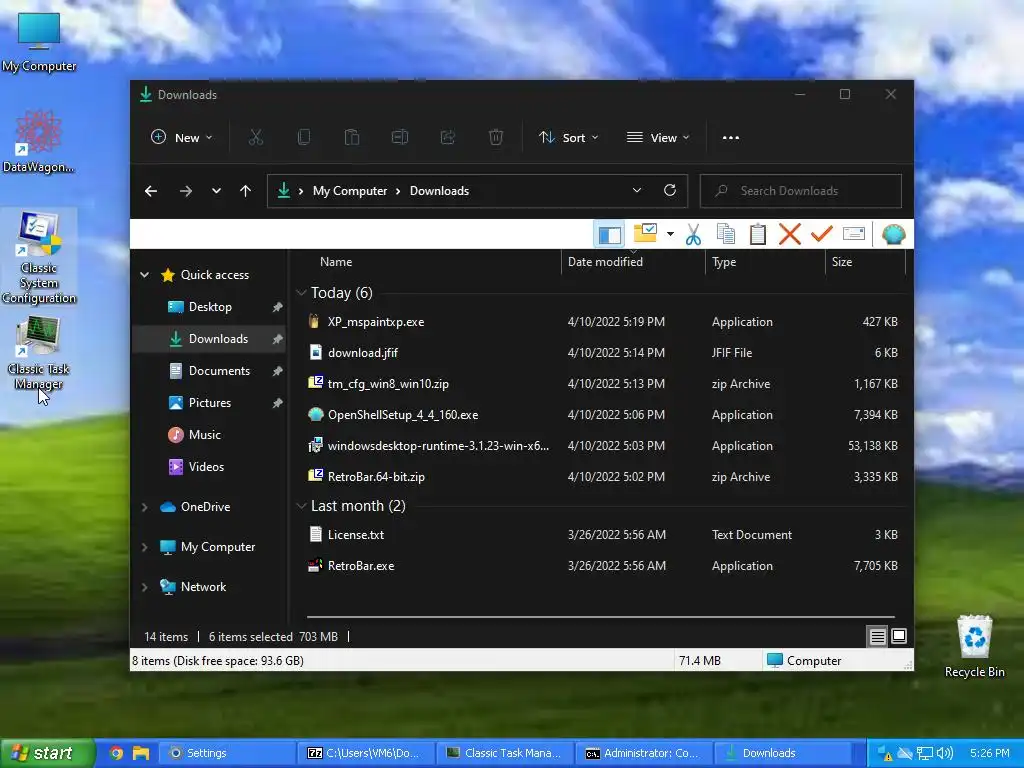This screenshot has width=1024, height=768.
Task: Open the See more ellipsis menu
Action: 731,138
